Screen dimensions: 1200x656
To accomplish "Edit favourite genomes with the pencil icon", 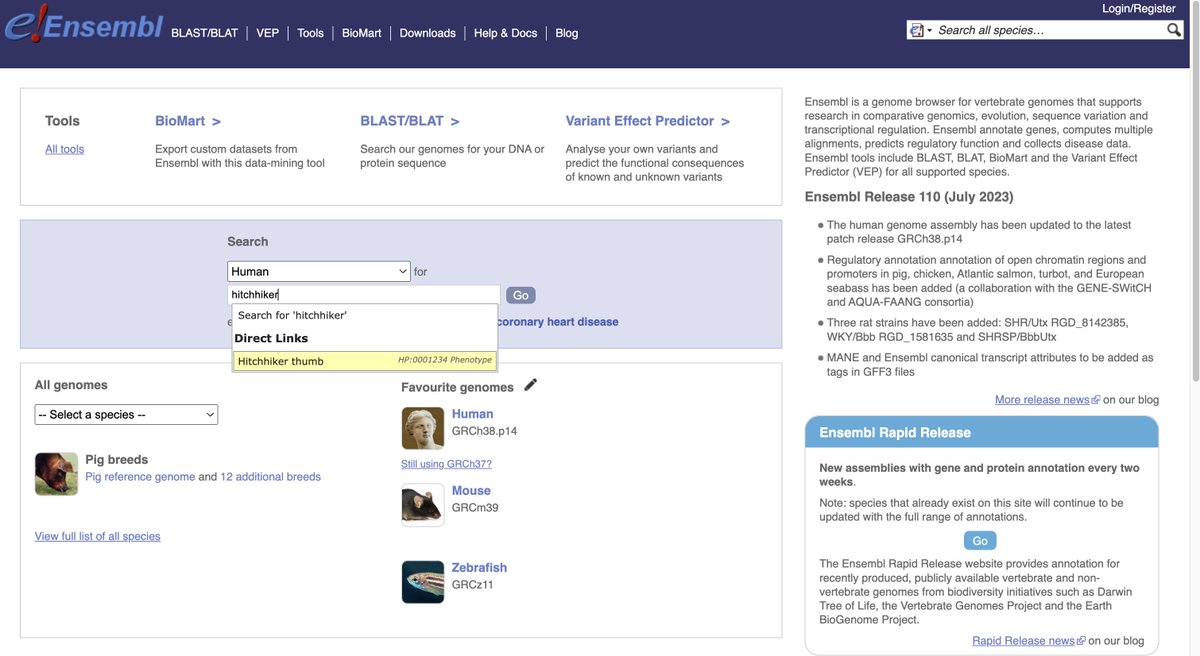I will pyautogui.click(x=530, y=385).
